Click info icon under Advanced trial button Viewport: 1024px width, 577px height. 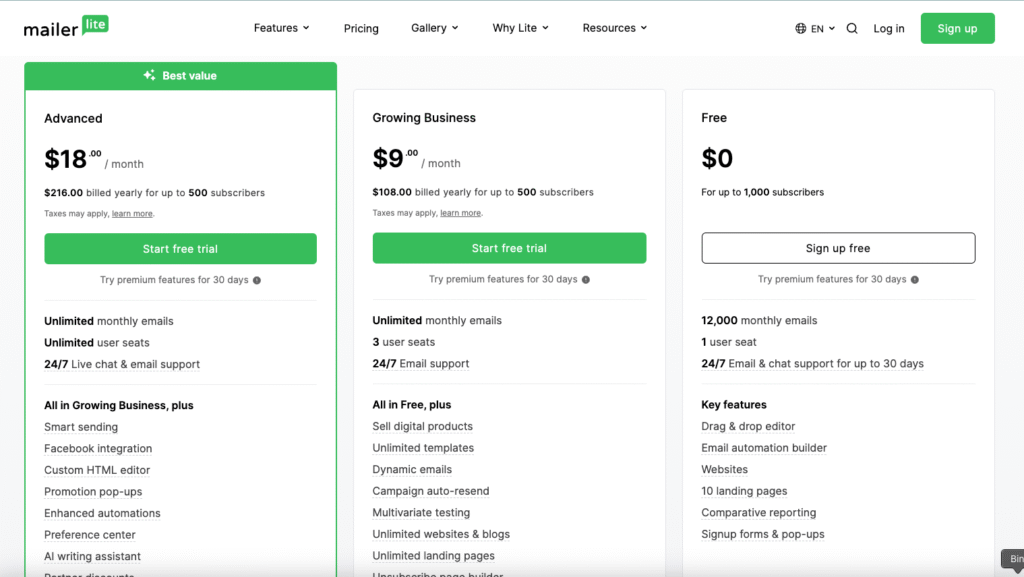257,280
